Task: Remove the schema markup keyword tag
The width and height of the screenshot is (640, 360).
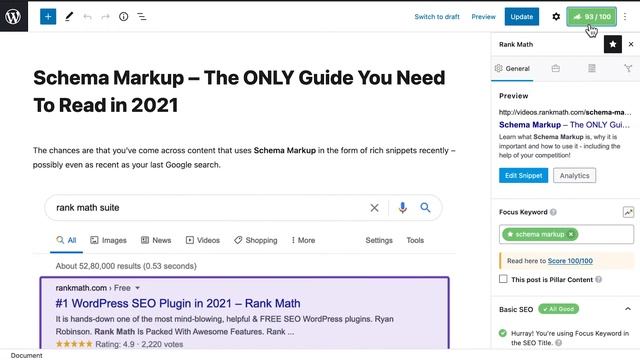Action: point(571,234)
